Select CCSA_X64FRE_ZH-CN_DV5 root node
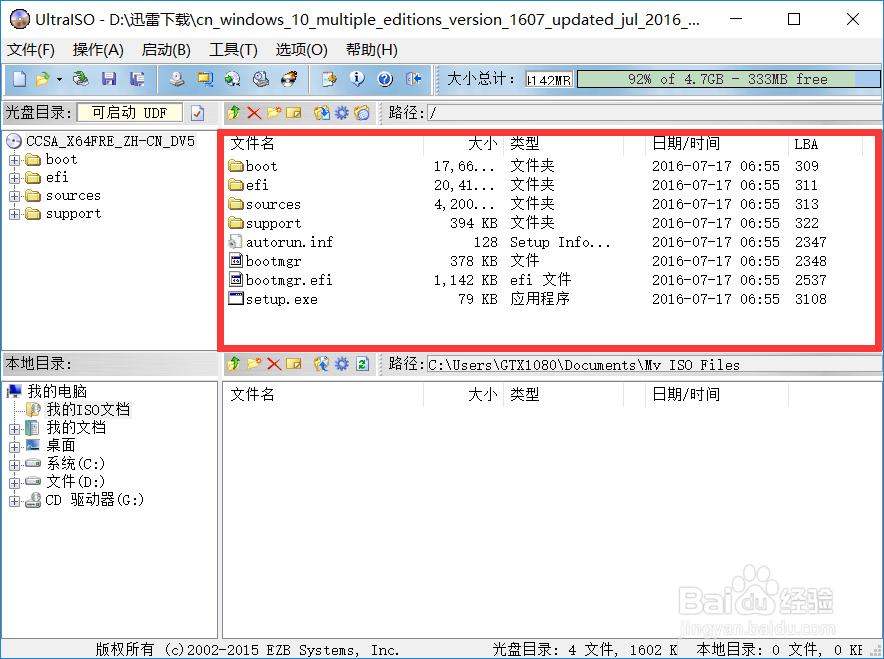The width and height of the screenshot is (884, 659). coord(110,141)
